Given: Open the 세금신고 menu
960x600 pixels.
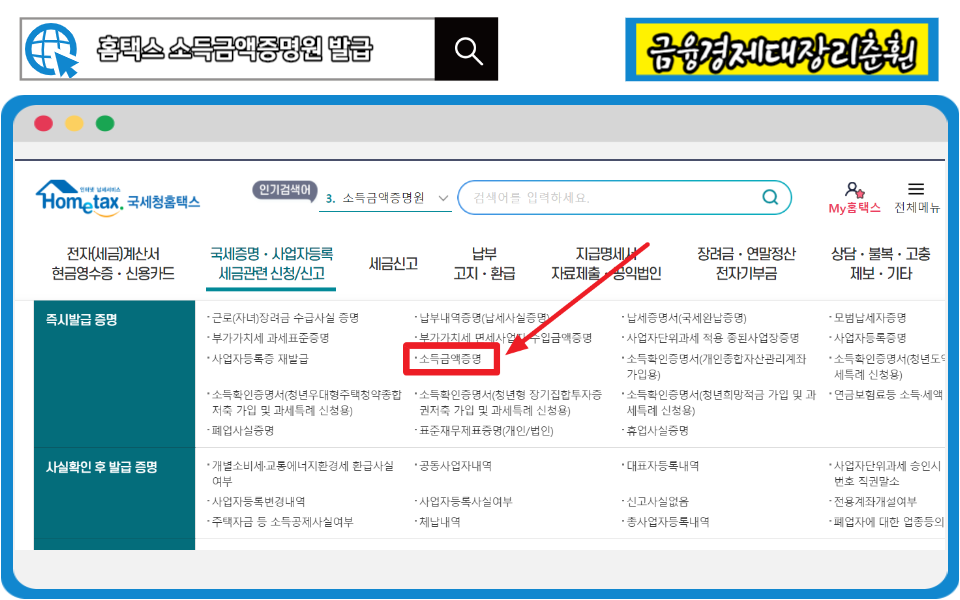Looking at the screenshot, I should [x=394, y=264].
